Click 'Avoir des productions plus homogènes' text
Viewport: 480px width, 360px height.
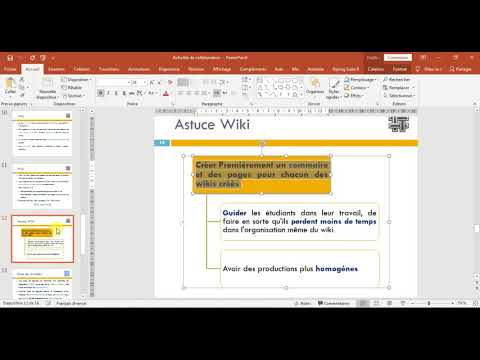click(x=290, y=269)
